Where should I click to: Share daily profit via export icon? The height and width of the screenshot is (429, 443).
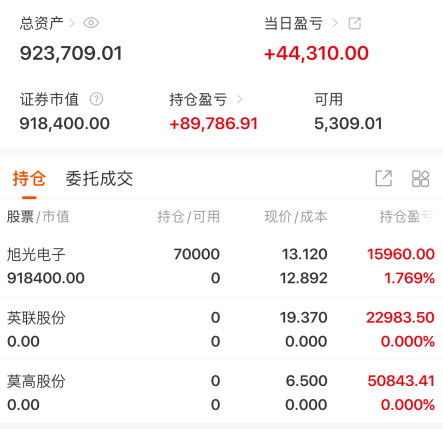tap(355, 23)
